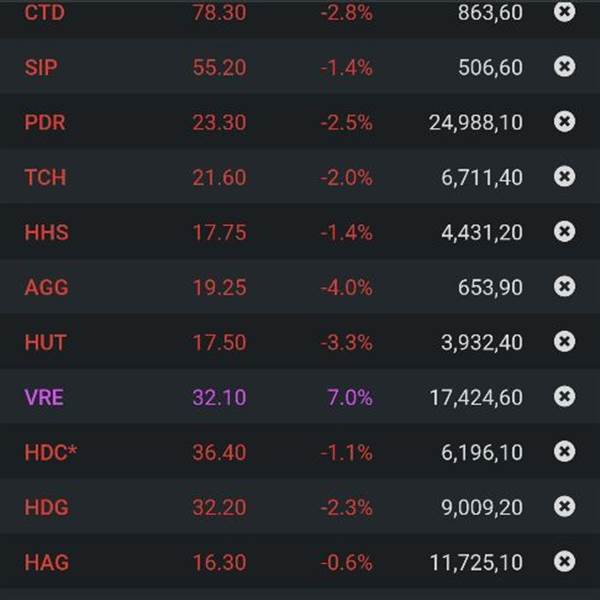Remove HDG from the list
The height and width of the screenshot is (600, 600).
point(565,507)
